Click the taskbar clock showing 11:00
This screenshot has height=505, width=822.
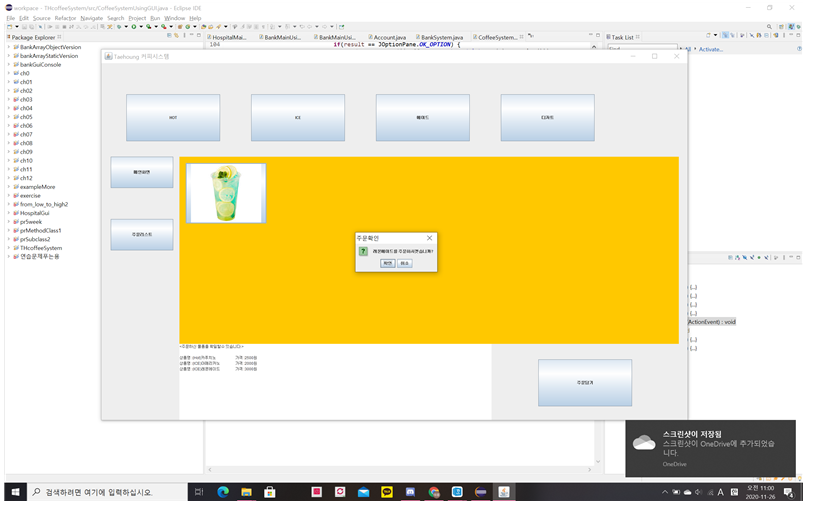pyautogui.click(x=761, y=492)
